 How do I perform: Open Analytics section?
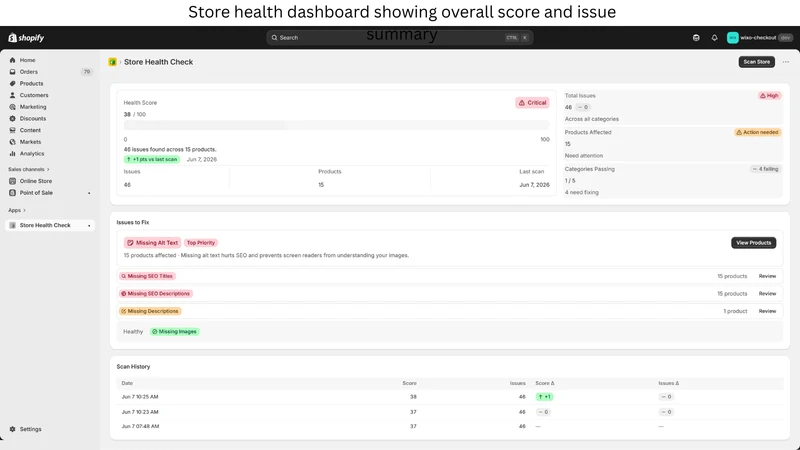click(32, 154)
